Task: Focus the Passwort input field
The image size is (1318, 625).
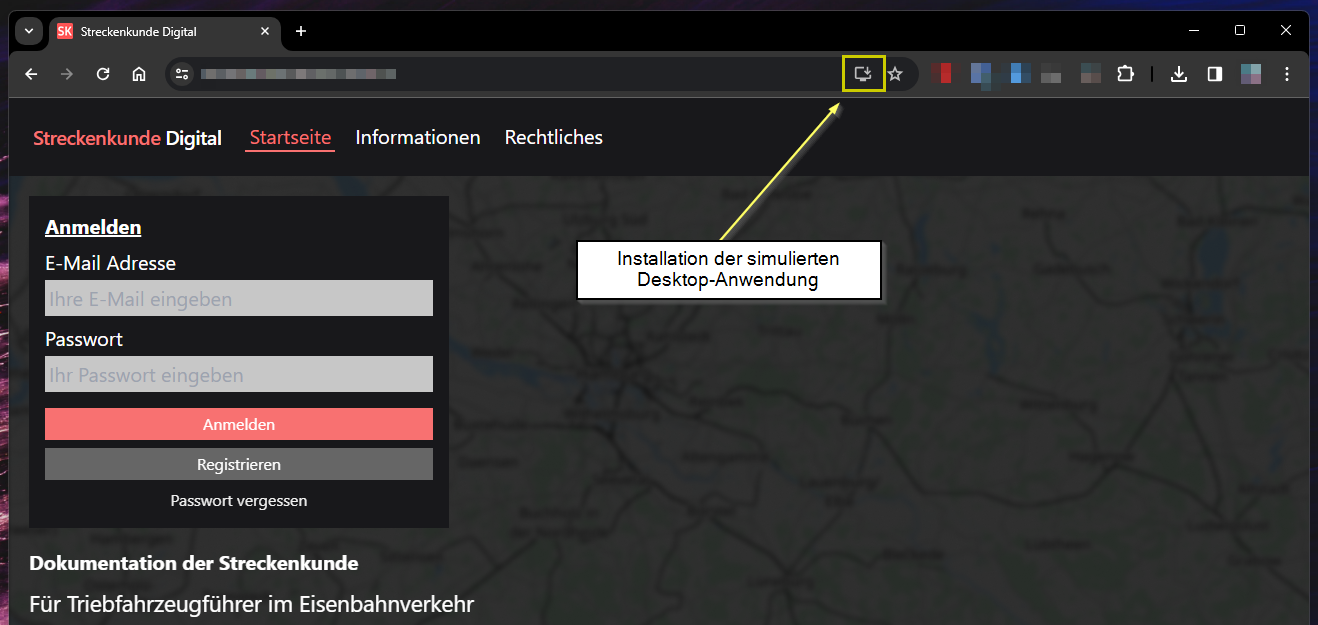Action: point(238,374)
